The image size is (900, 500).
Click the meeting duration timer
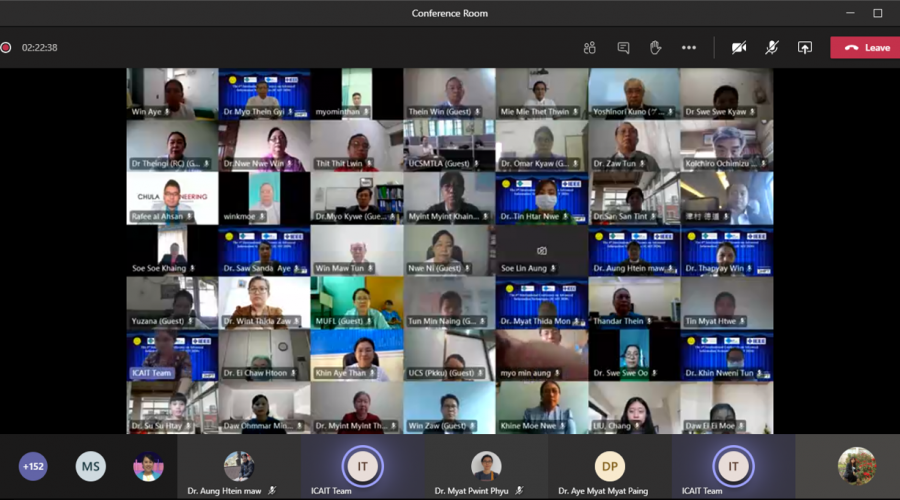(40, 47)
